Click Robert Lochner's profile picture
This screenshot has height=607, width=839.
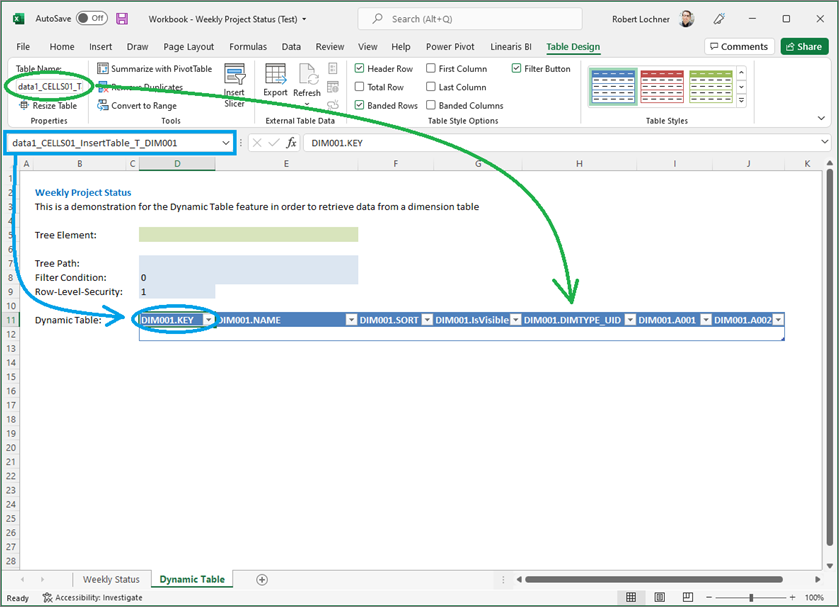point(687,19)
